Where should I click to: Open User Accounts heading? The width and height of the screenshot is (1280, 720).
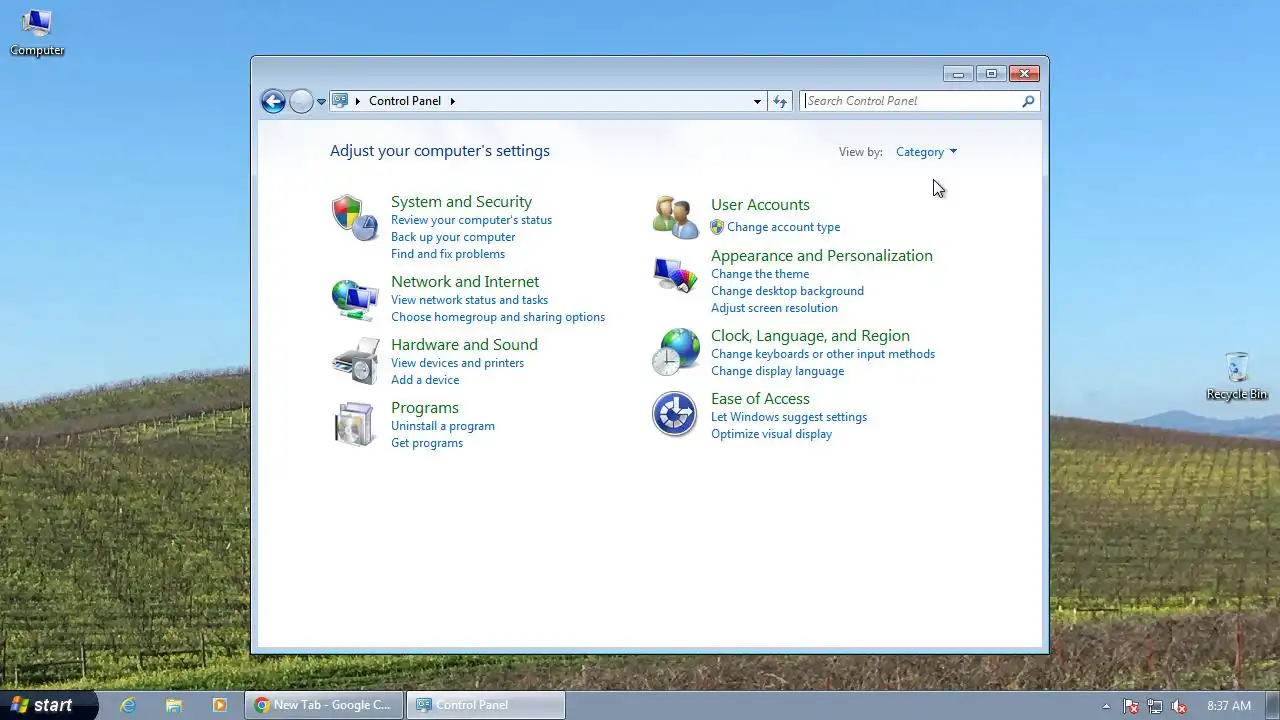coord(760,205)
